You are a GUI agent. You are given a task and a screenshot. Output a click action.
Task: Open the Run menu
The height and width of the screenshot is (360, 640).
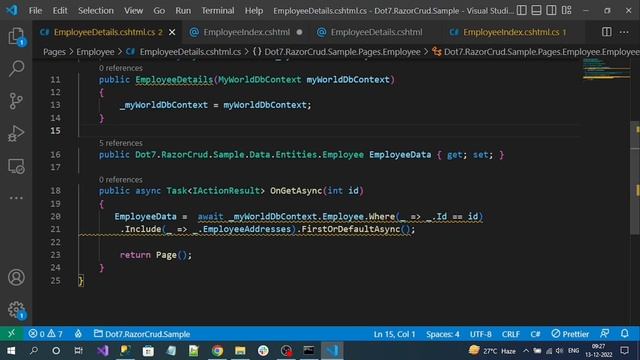[183, 11]
